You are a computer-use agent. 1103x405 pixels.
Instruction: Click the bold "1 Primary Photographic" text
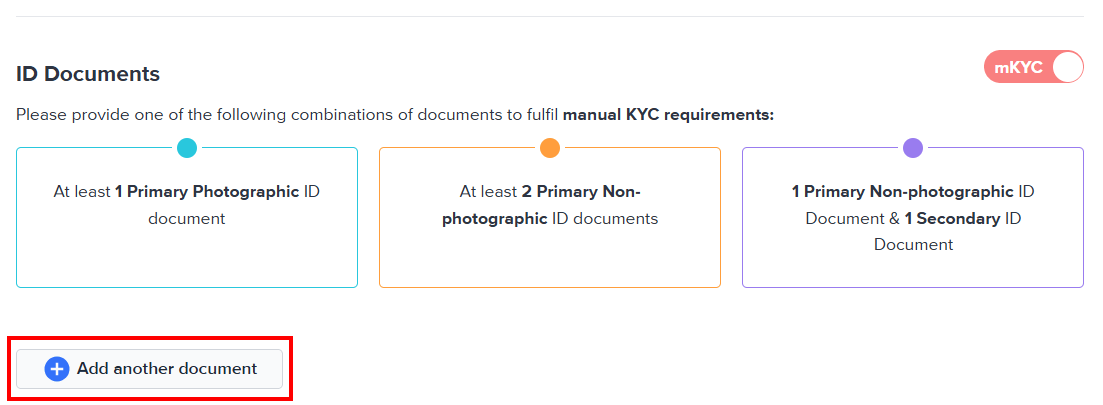coord(207,191)
